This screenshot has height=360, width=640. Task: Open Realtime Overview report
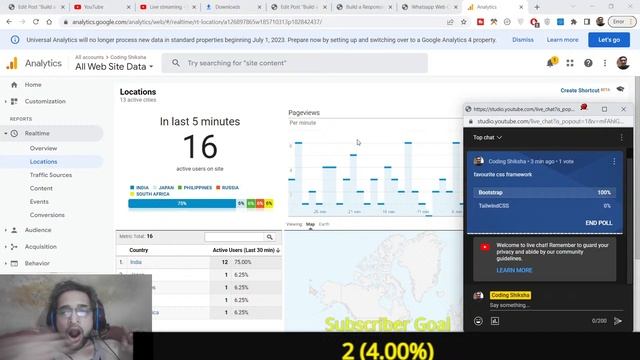tap(43, 148)
